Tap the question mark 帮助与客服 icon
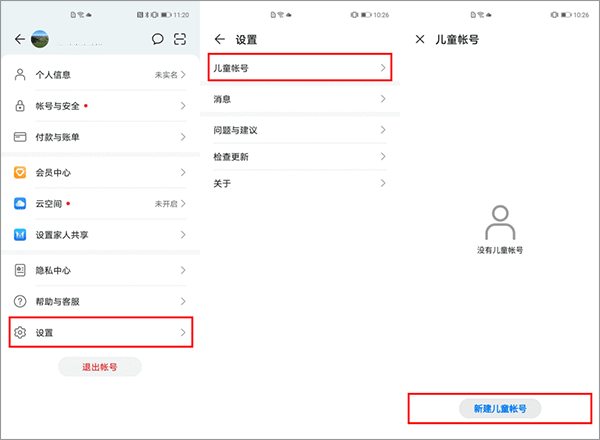 click(20, 301)
